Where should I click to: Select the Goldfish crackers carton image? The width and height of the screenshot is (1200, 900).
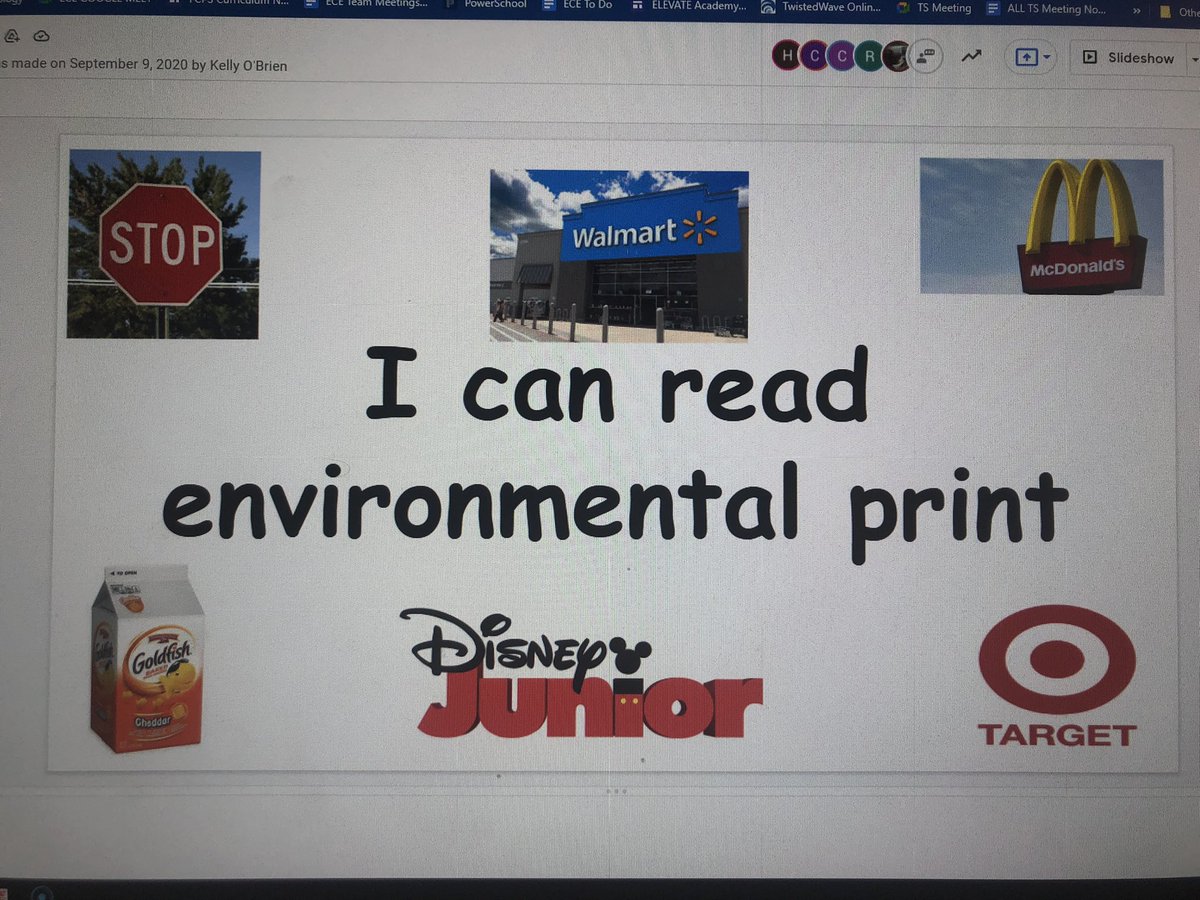coord(146,660)
